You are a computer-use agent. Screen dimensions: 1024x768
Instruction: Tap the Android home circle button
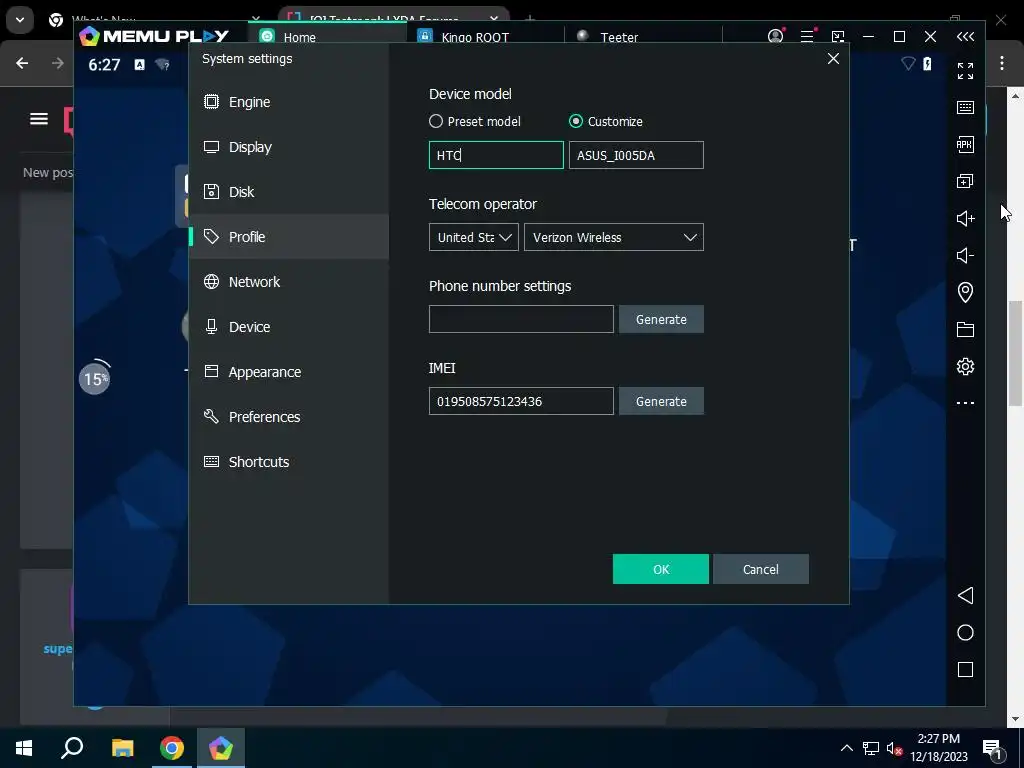pos(965,633)
